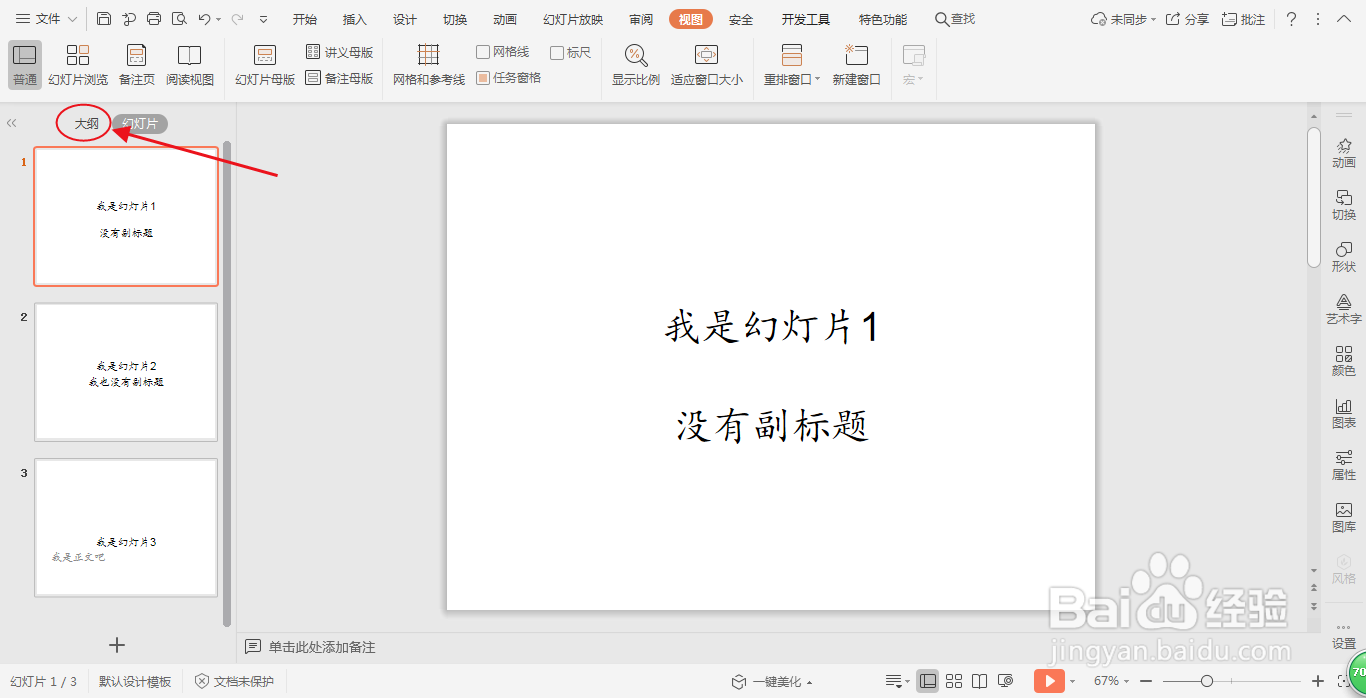
Task: Select slide 3 thumbnail
Action: (x=126, y=528)
